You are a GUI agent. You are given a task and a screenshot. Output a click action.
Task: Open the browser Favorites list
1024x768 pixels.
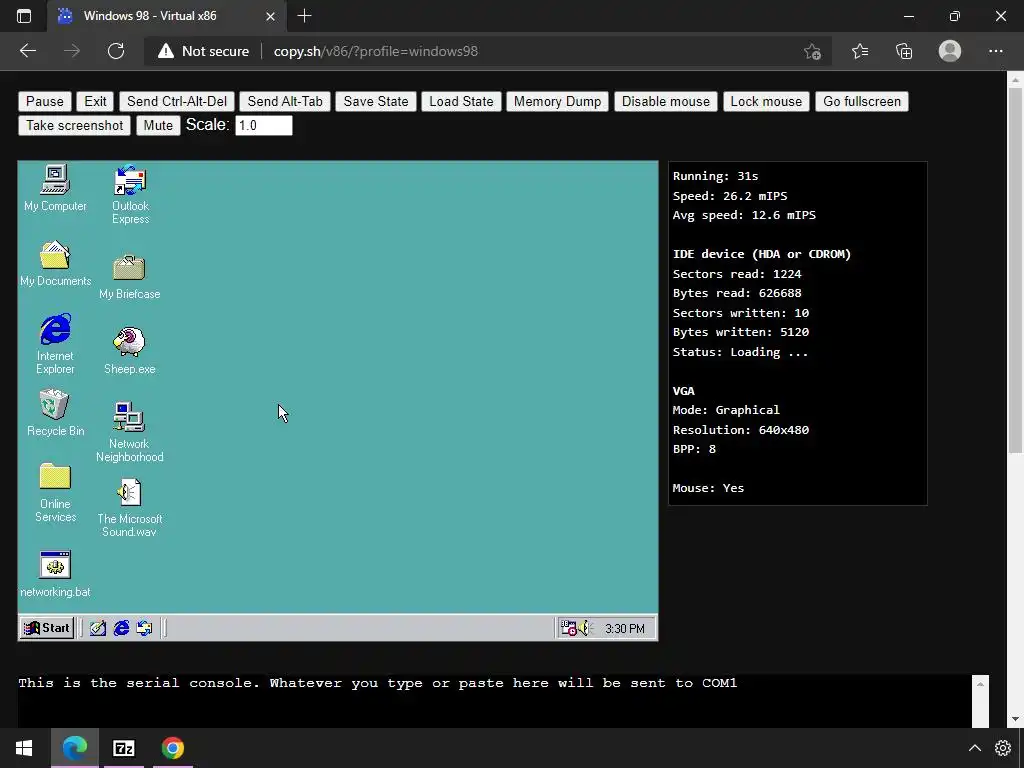[x=860, y=51]
